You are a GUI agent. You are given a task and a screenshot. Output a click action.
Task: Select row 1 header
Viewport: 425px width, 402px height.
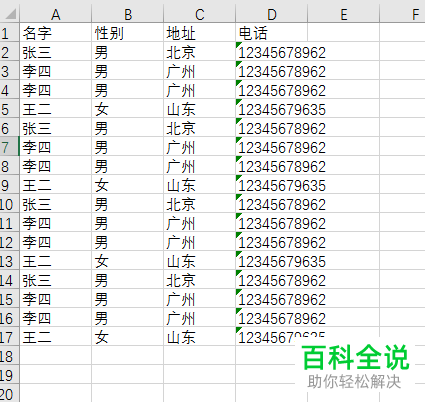tap(9, 33)
